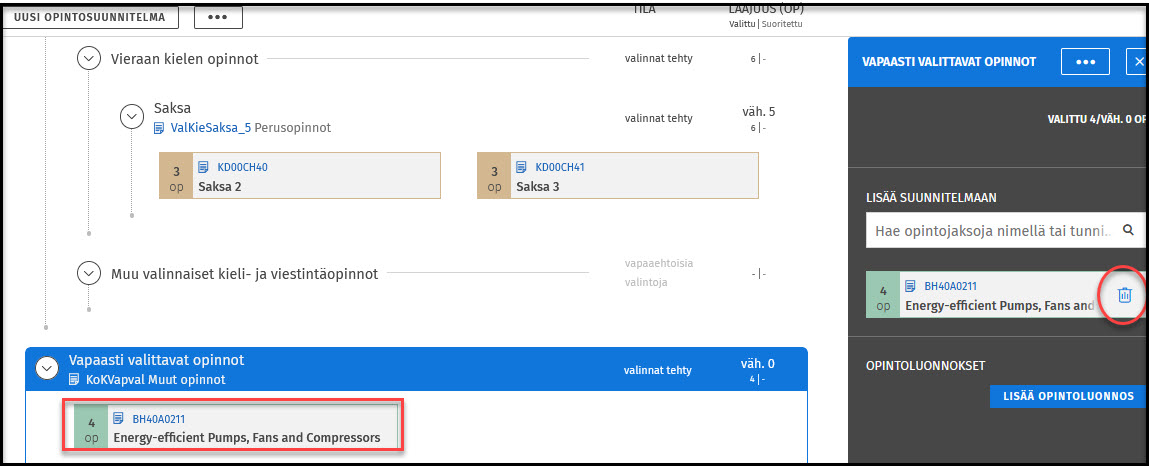Click trash icon to remove BH40A0211
This screenshot has height=466, width=1149.
point(1124,295)
